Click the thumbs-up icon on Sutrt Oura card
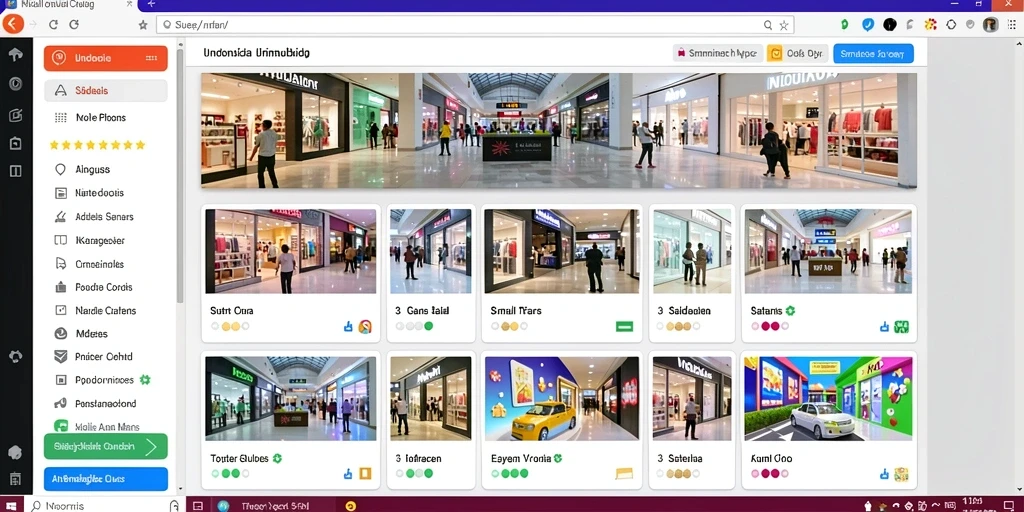Screen dimensions: 1024x512 348,326
